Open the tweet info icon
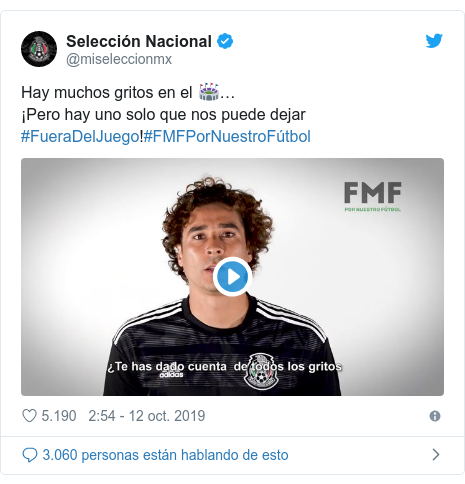Screen dimensions: 465x484 pos(435,416)
